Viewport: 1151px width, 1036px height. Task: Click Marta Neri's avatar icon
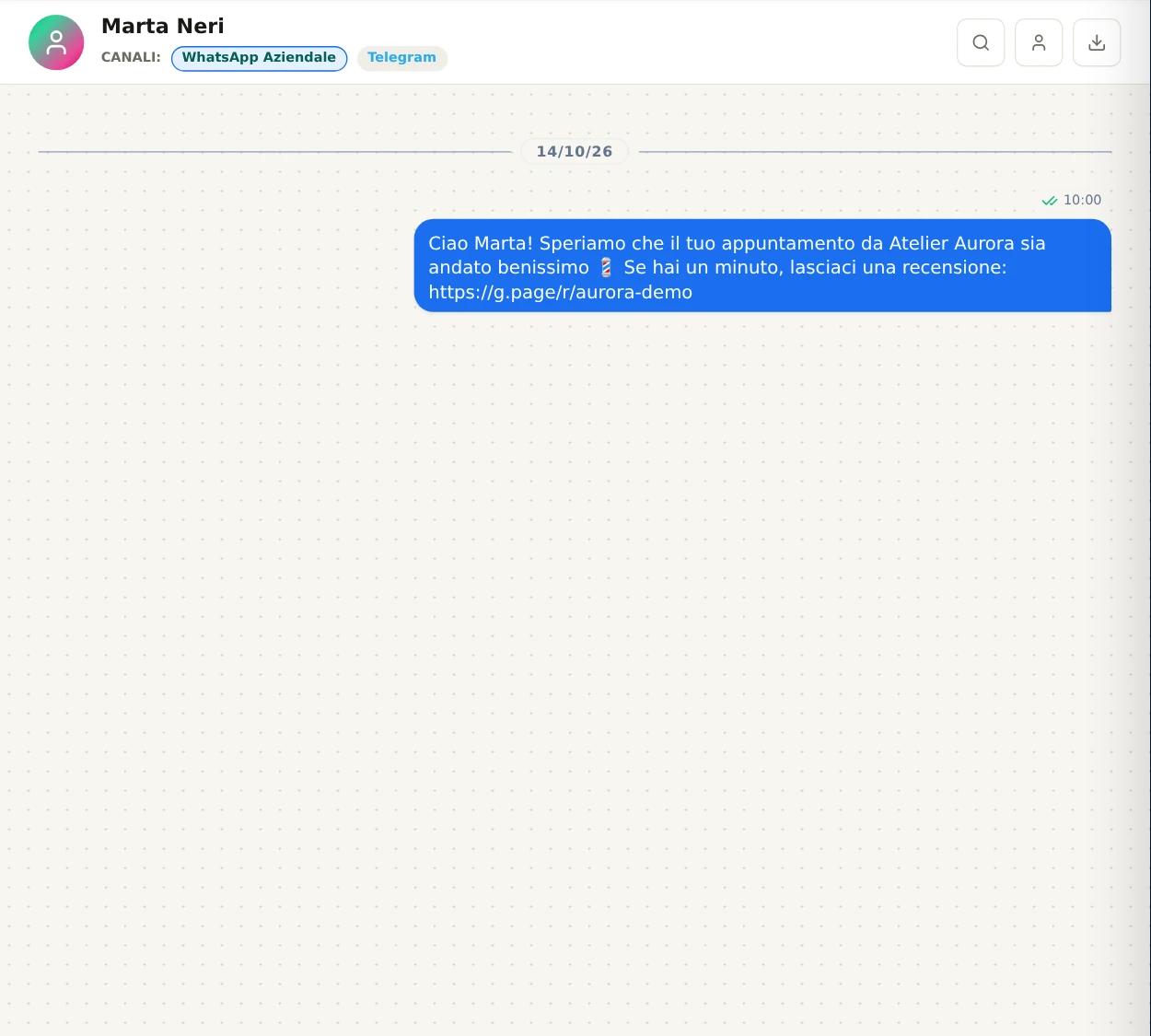coord(56,42)
